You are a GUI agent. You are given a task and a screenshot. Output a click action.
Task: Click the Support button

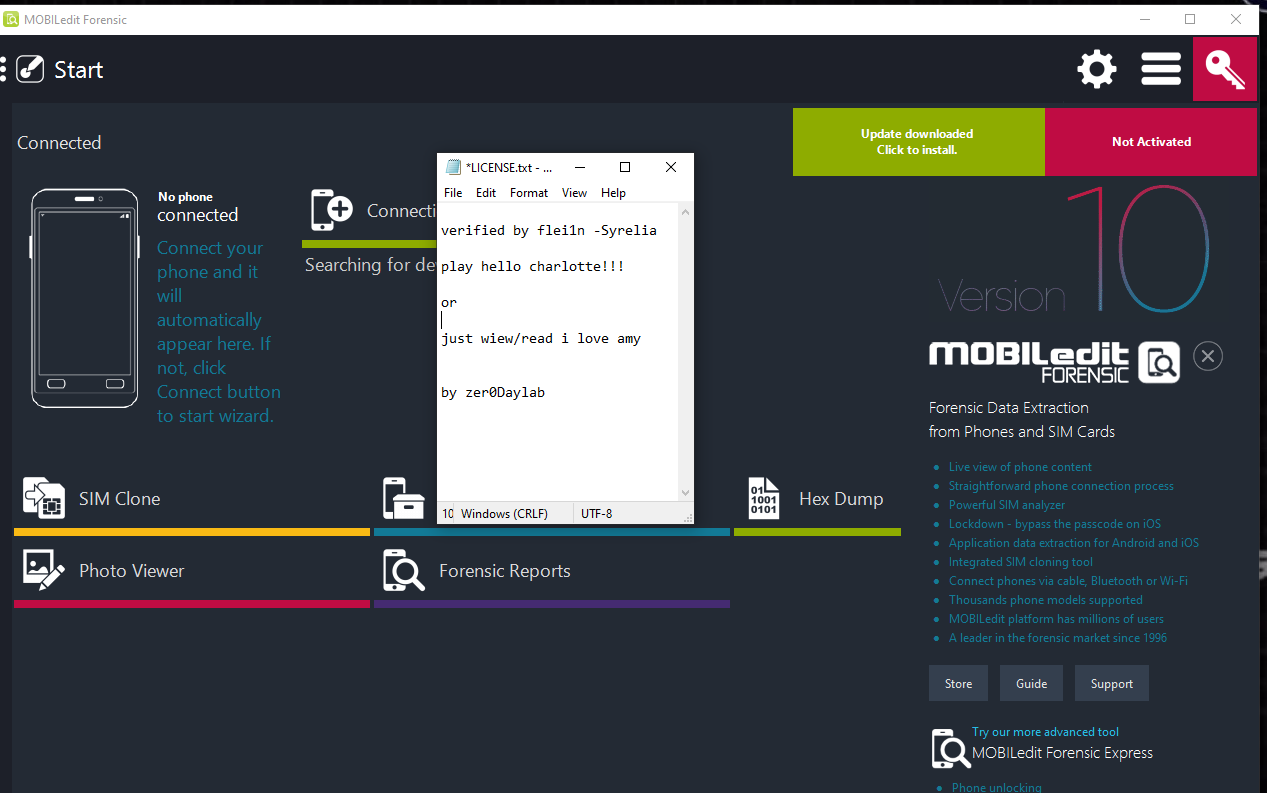pos(1112,684)
